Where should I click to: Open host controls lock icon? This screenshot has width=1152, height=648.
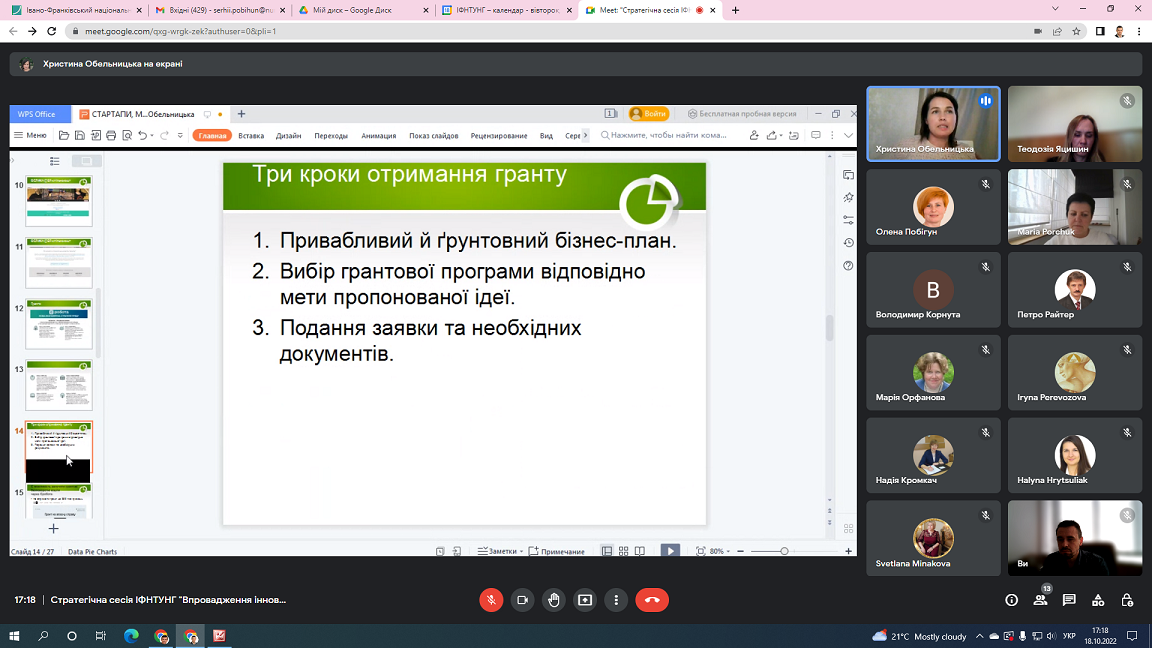pos(1127,600)
